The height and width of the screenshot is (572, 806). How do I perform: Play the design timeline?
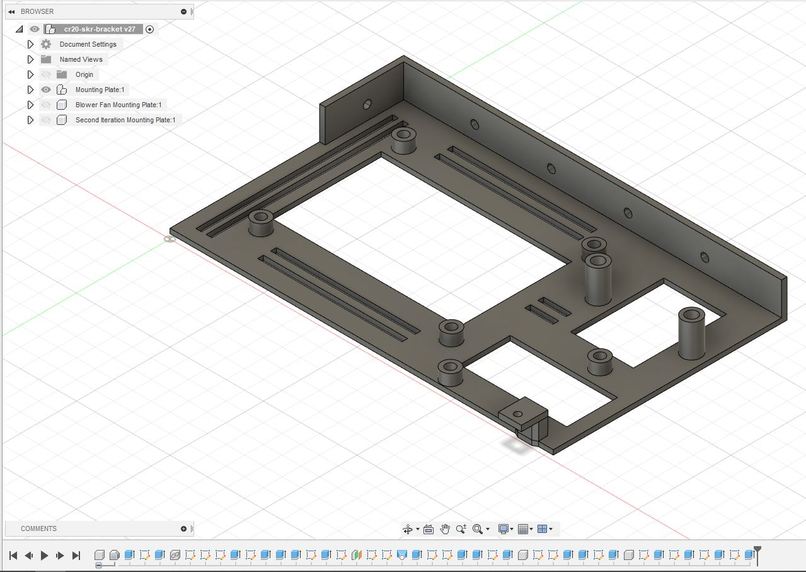point(44,555)
